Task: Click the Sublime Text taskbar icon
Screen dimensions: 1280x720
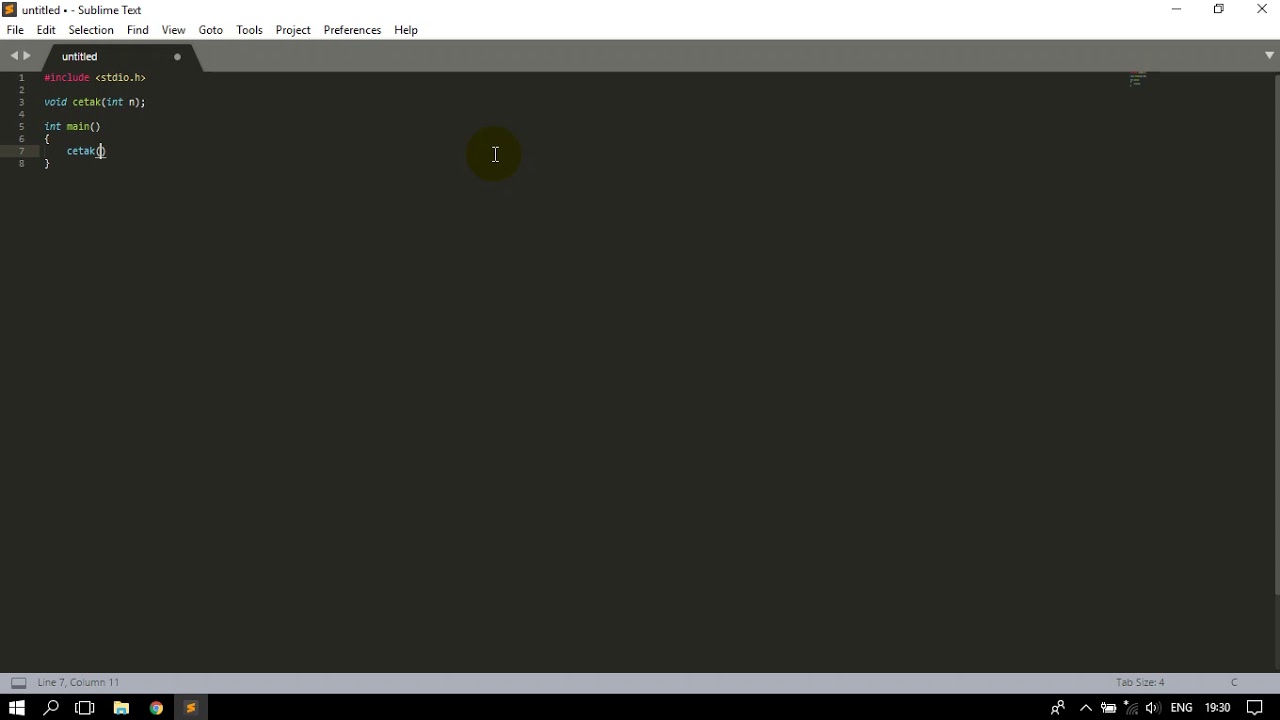Action: point(190,708)
